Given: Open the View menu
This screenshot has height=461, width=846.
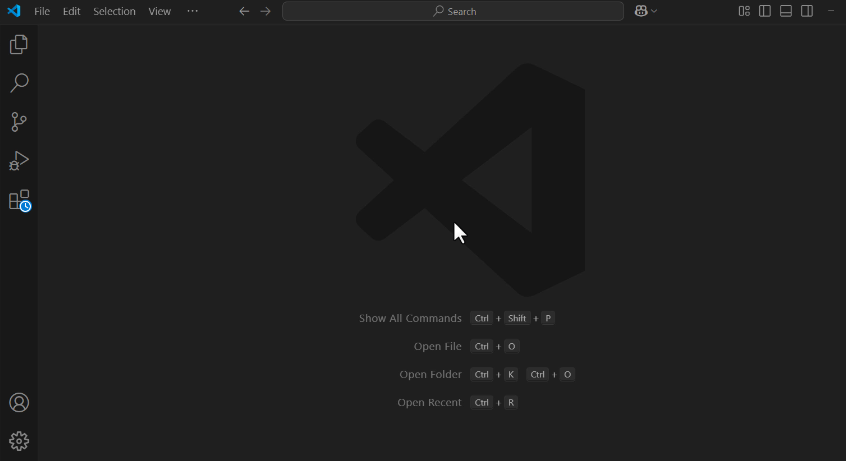Looking at the screenshot, I should [159, 11].
